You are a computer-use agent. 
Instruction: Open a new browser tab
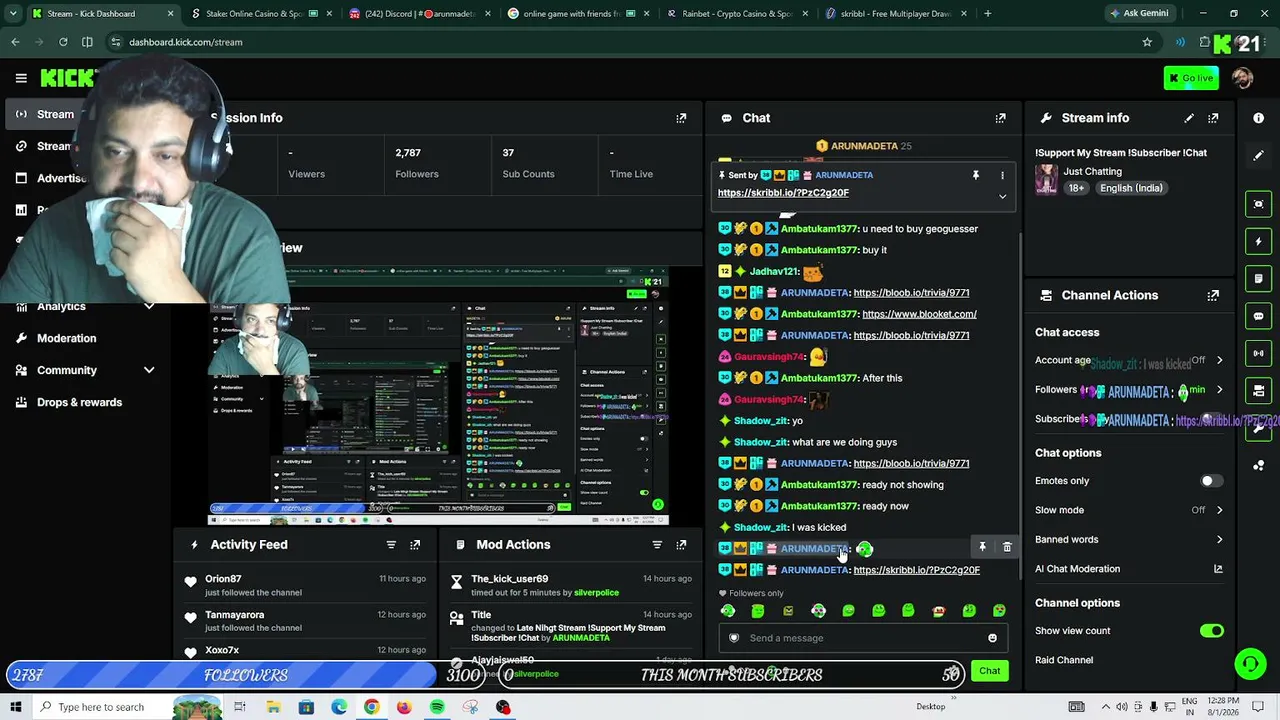tap(987, 14)
